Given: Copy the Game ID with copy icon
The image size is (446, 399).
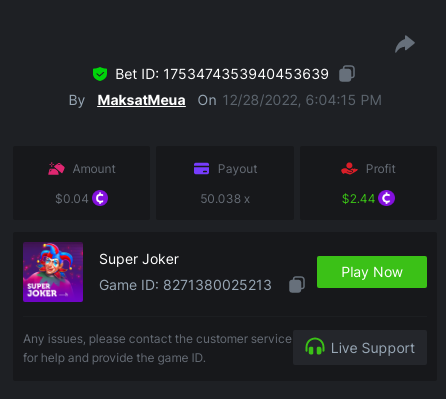Looking at the screenshot, I should [297, 285].
